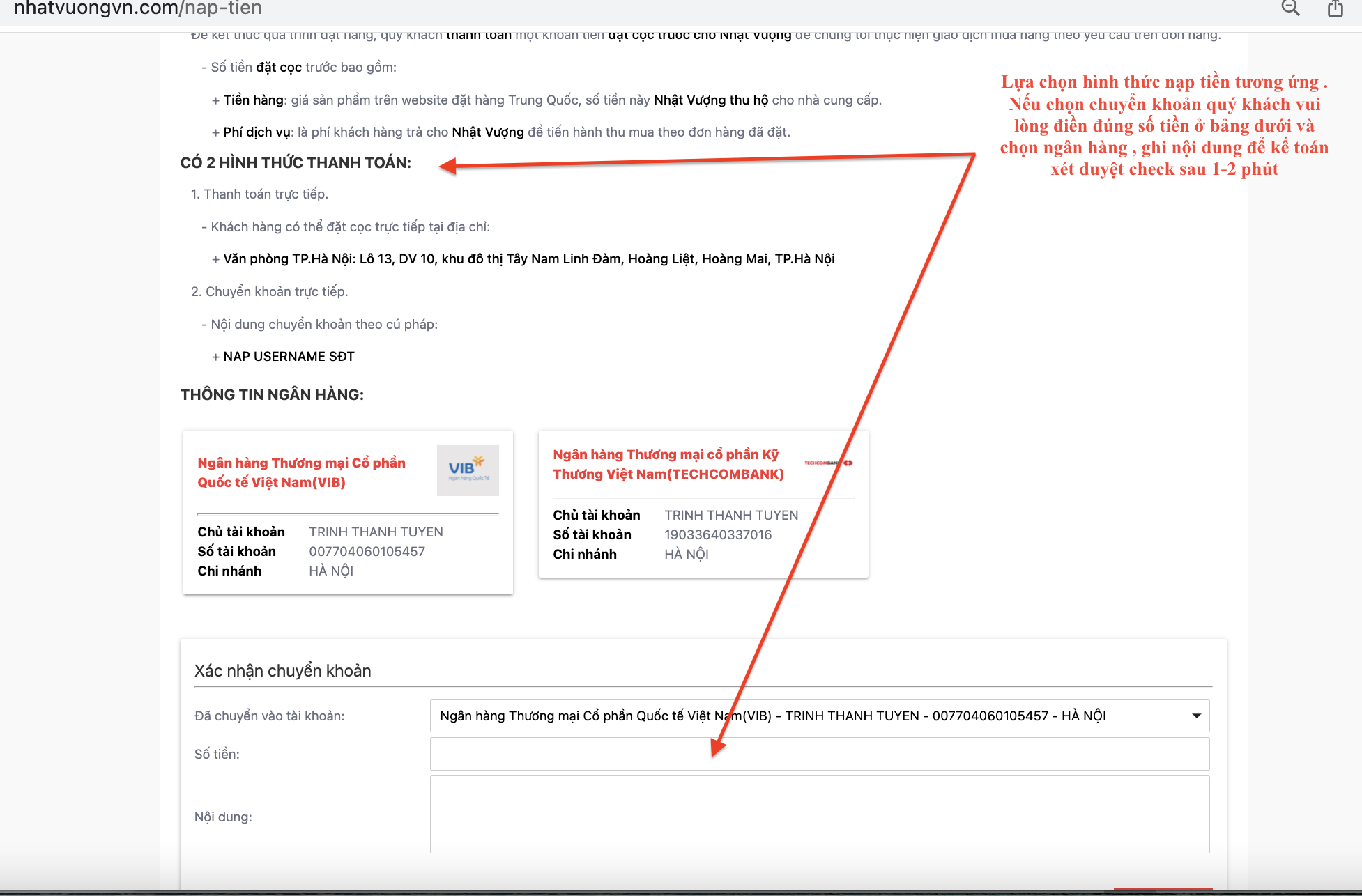The width and height of the screenshot is (1362, 896).
Task: Click the nhatvuongvn.com/nap-tien address bar
Action: tap(138, 8)
